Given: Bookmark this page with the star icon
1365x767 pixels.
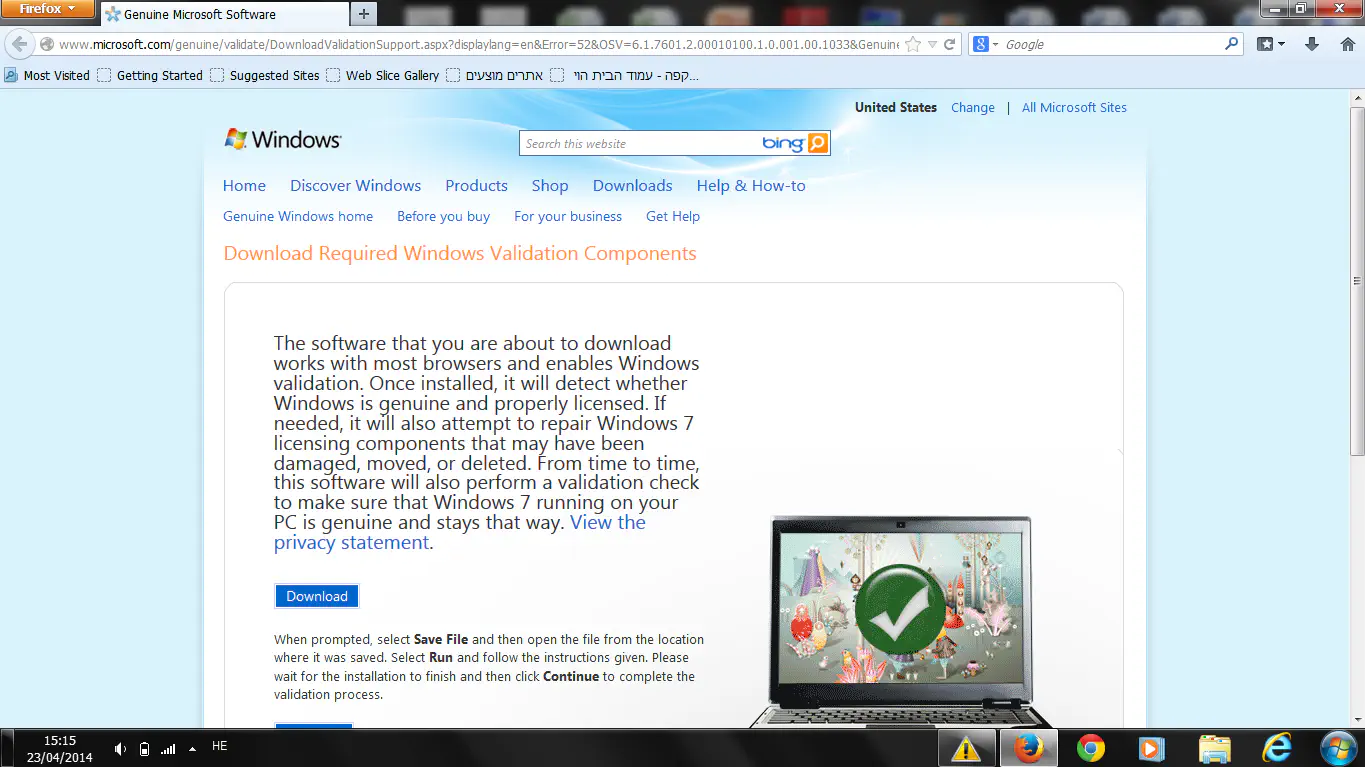Looking at the screenshot, I should (912, 45).
